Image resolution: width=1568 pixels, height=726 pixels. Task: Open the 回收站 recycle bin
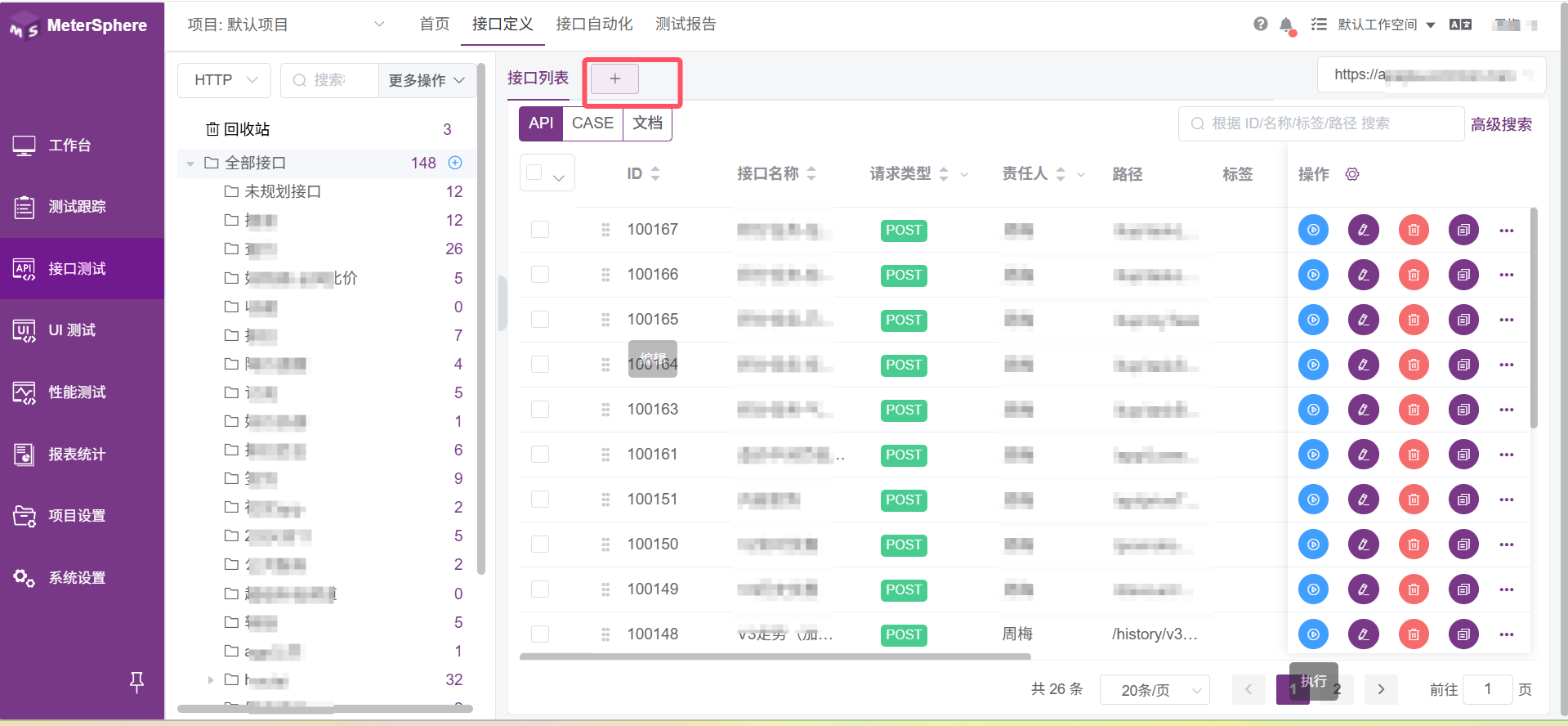pyautogui.click(x=246, y=129)
